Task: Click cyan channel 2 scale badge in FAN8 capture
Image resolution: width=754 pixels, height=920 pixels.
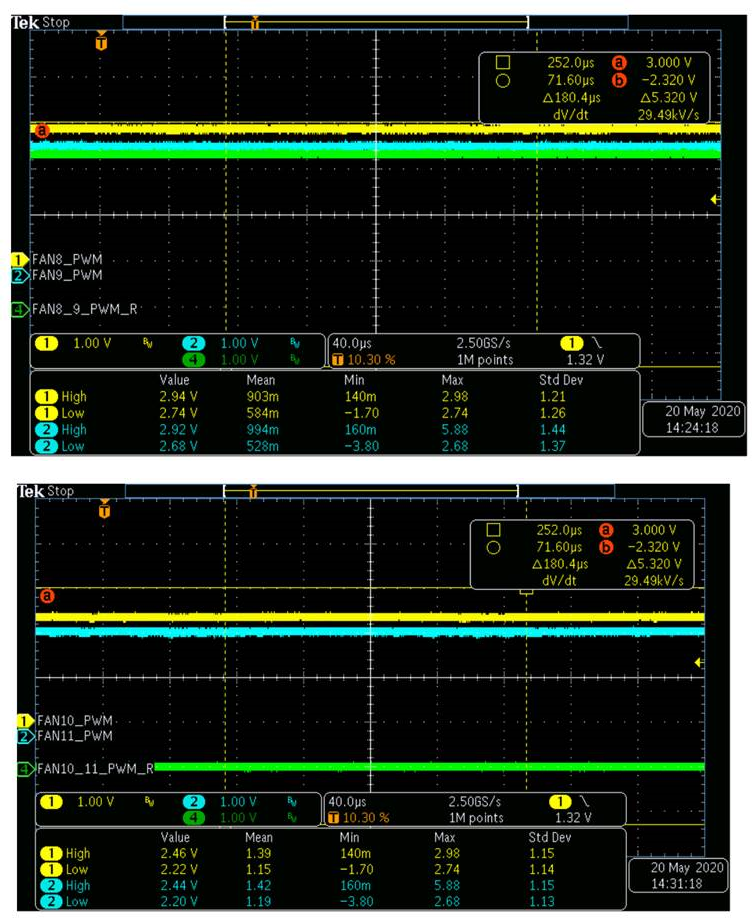Action: pyautogui.click(x=194, y=343)
